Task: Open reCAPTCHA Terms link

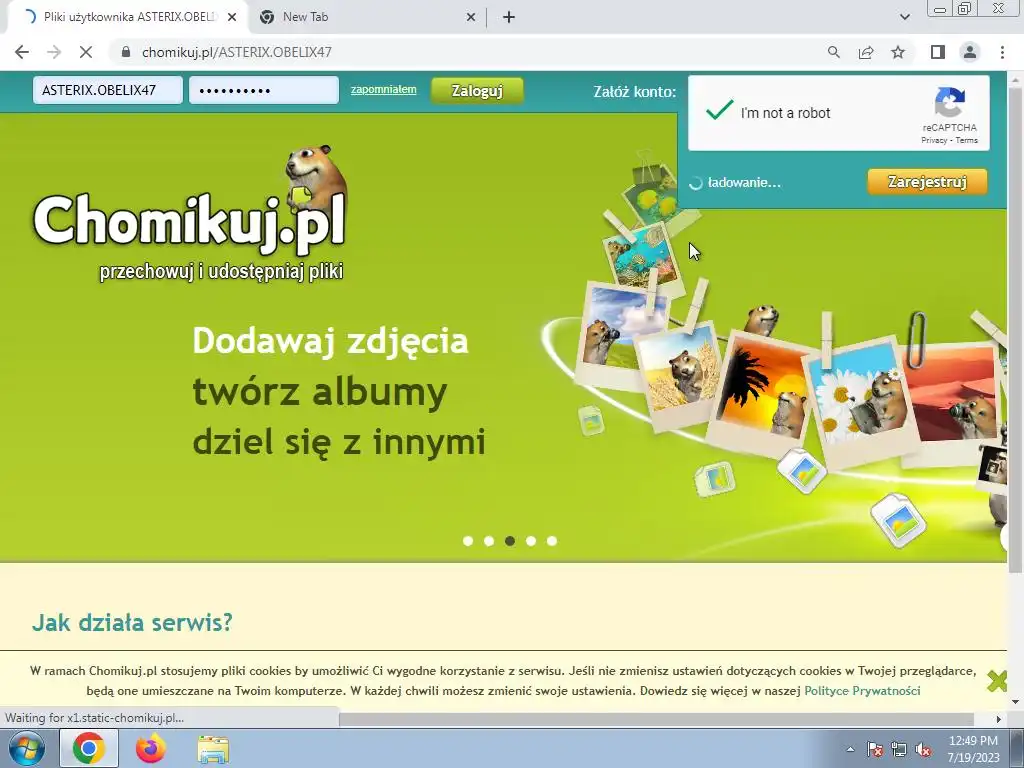Action: point(967,140)
